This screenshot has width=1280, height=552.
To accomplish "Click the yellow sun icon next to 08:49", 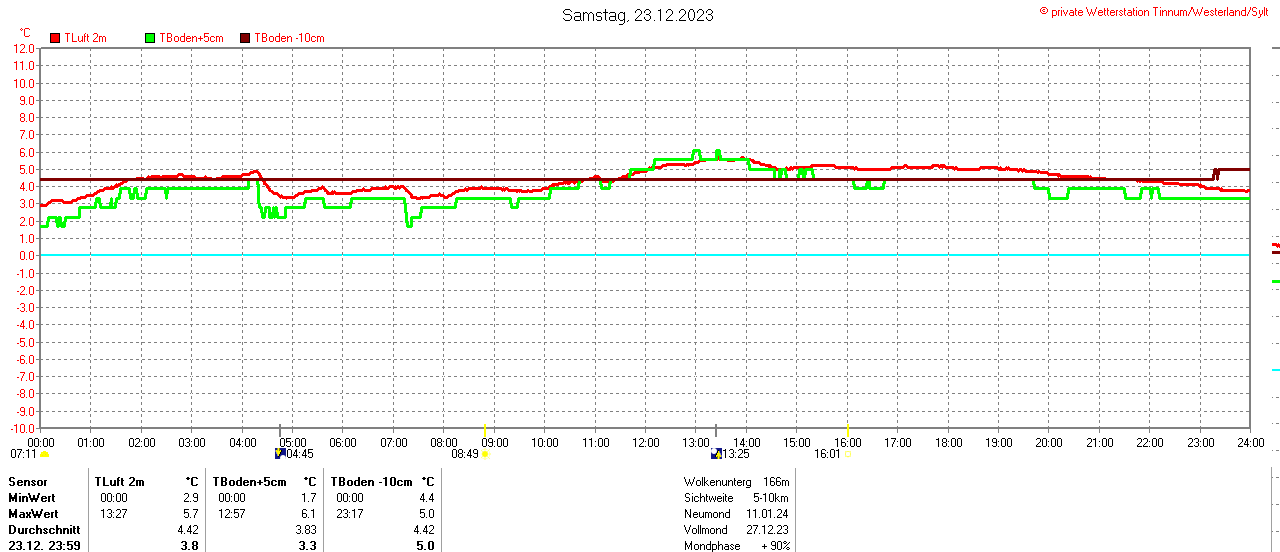I will pyautogui.click(x=485, y=454).
